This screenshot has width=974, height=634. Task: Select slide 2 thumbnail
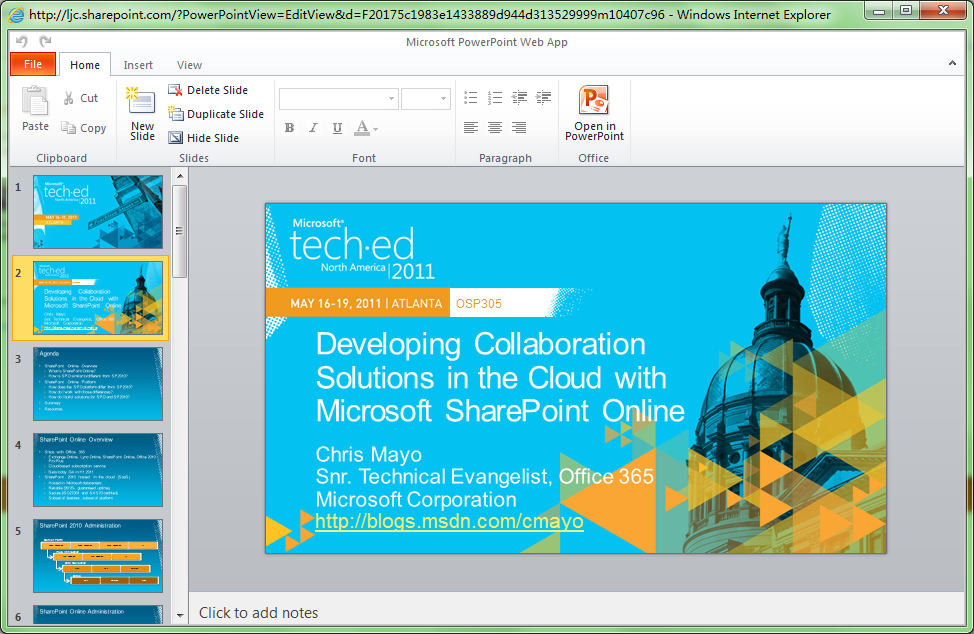(x=98, y=298)
